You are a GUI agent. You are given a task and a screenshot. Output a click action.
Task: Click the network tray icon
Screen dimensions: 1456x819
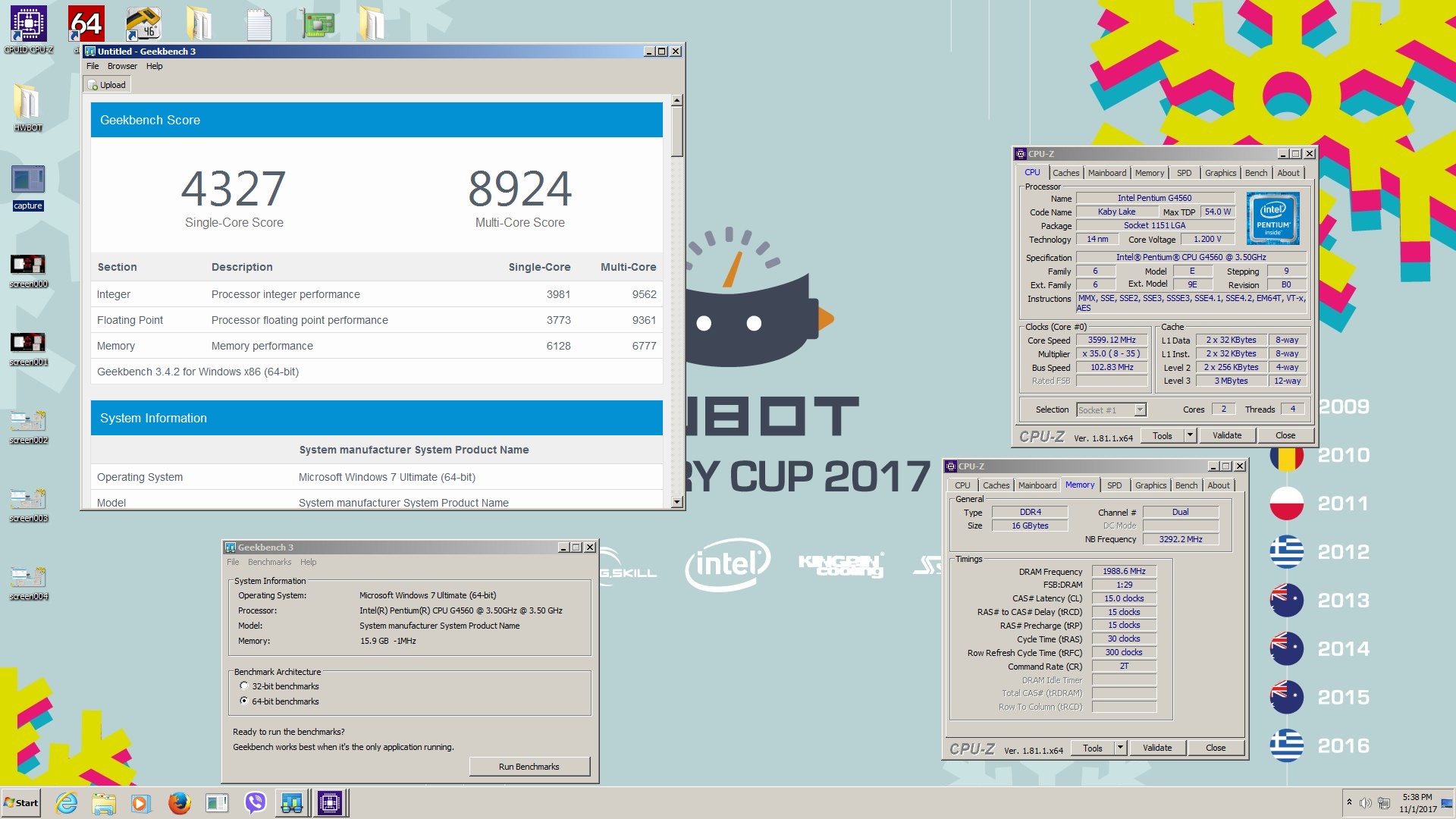click(x=1384, y=803)
